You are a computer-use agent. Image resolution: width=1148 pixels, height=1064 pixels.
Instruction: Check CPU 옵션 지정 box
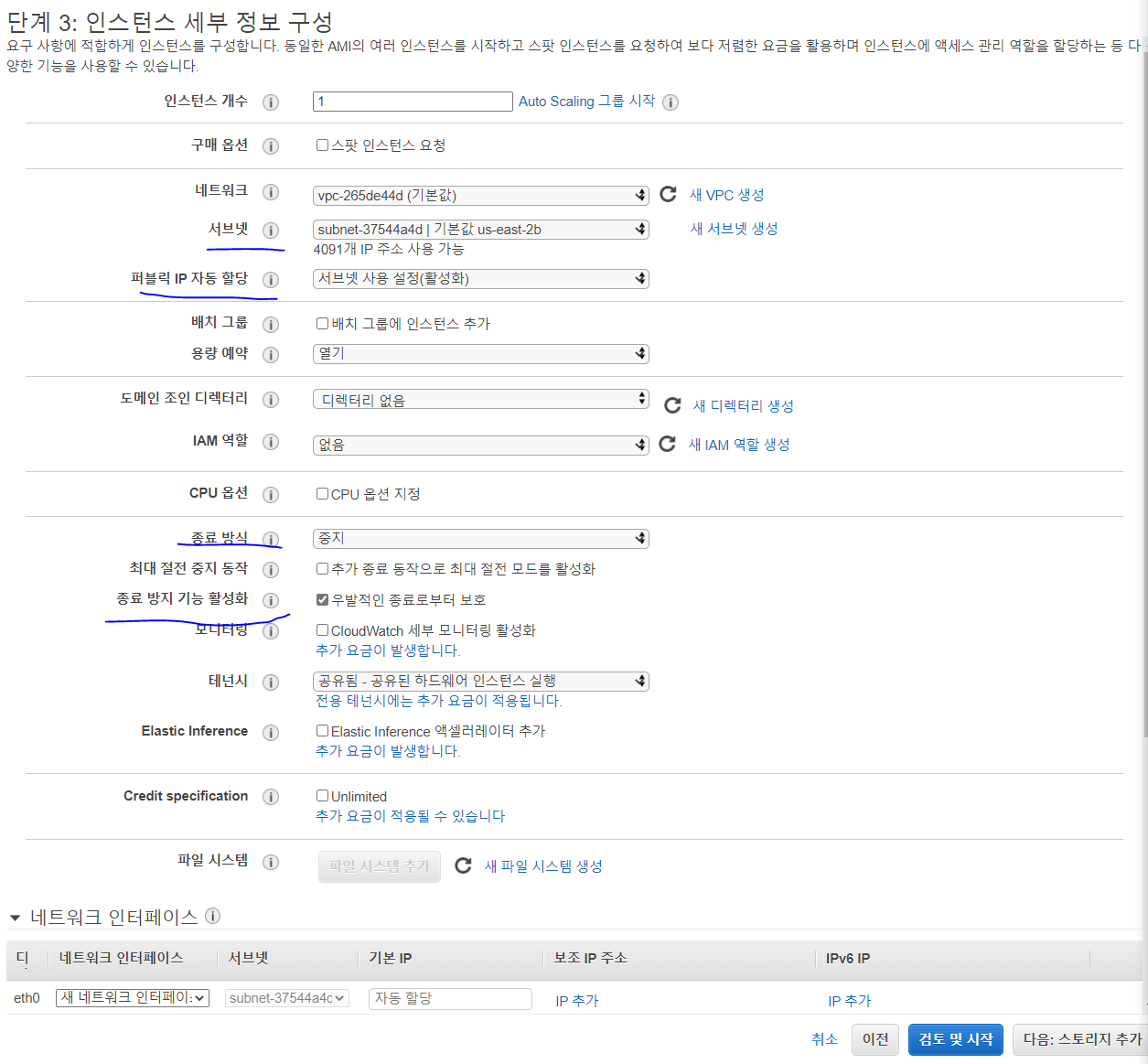[322, 493]
